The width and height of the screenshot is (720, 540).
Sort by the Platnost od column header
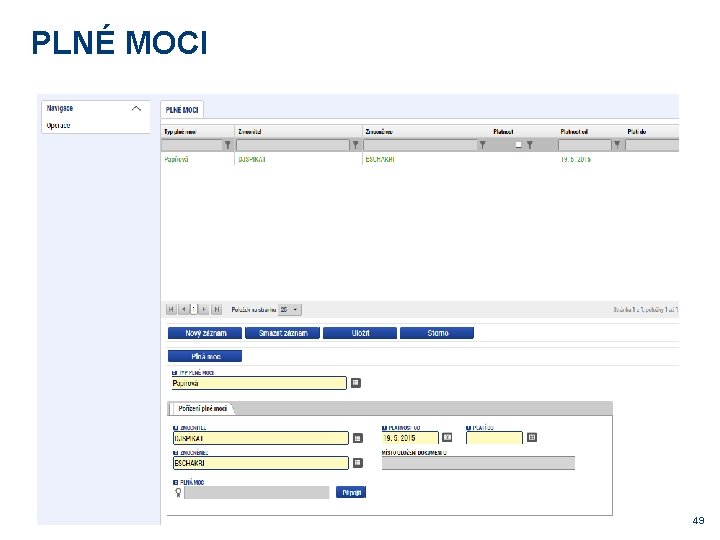point(574,132)
